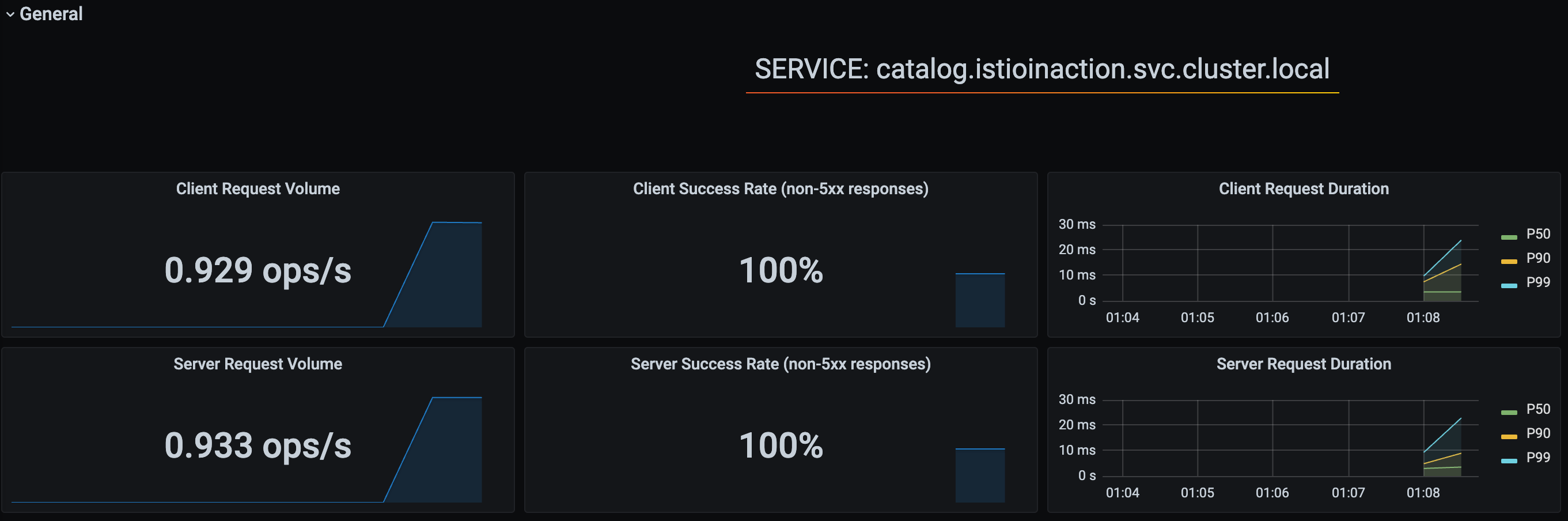Toggle P90 series in Client Request Duration legend
This screenshot has height=521, width=1568.
[1537, 258]
